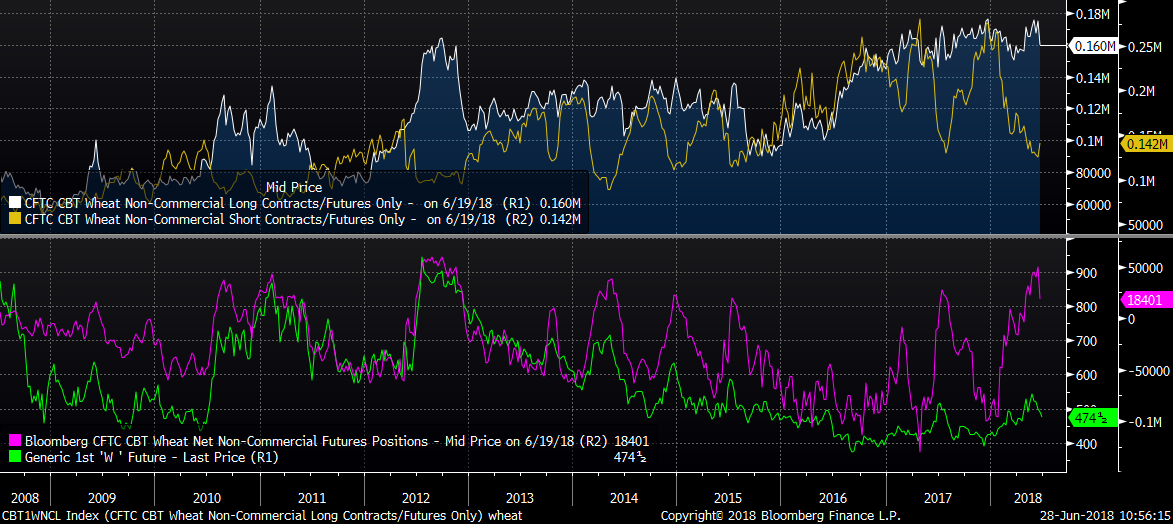Click the green 474½ value tag on the axis
This screenshot has height=524, width=1173.
[x=1094, y=418]
